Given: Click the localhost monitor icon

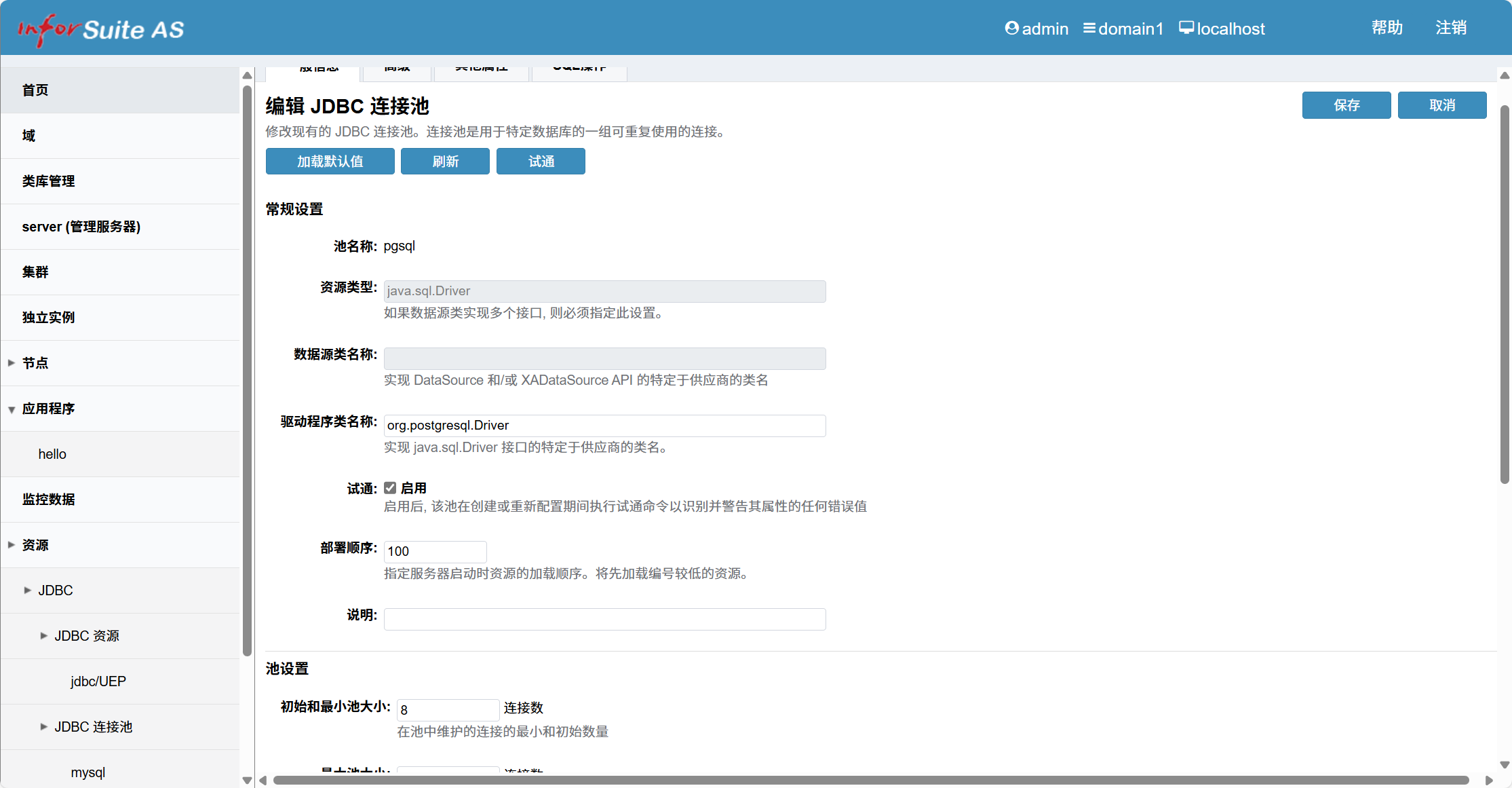Looking at the screenshot, I should tap(1186, 28).
